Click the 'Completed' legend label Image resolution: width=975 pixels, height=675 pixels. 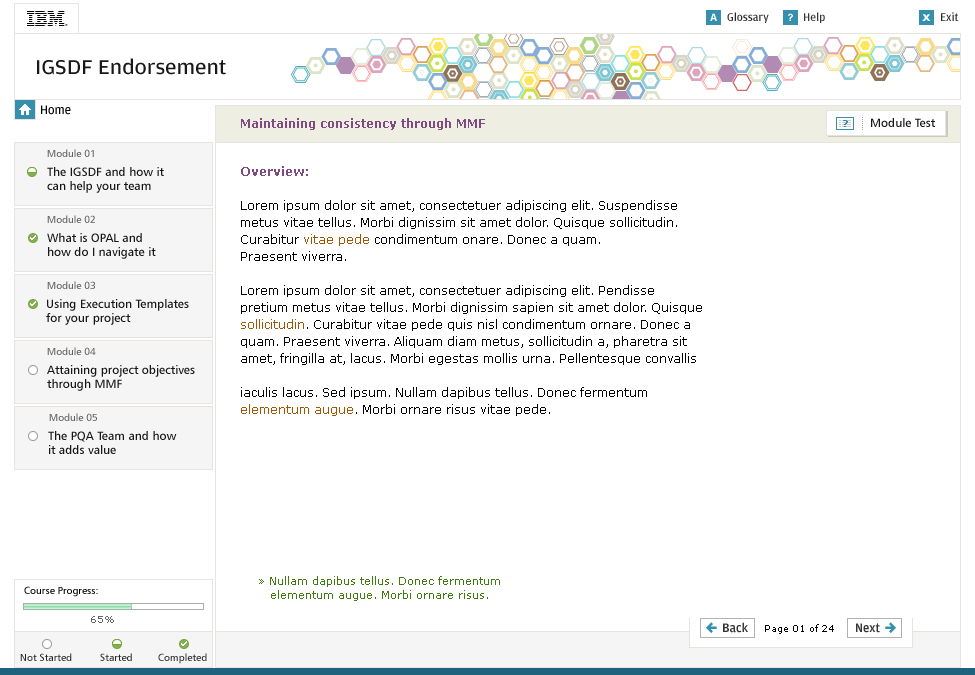click(182, 658)
